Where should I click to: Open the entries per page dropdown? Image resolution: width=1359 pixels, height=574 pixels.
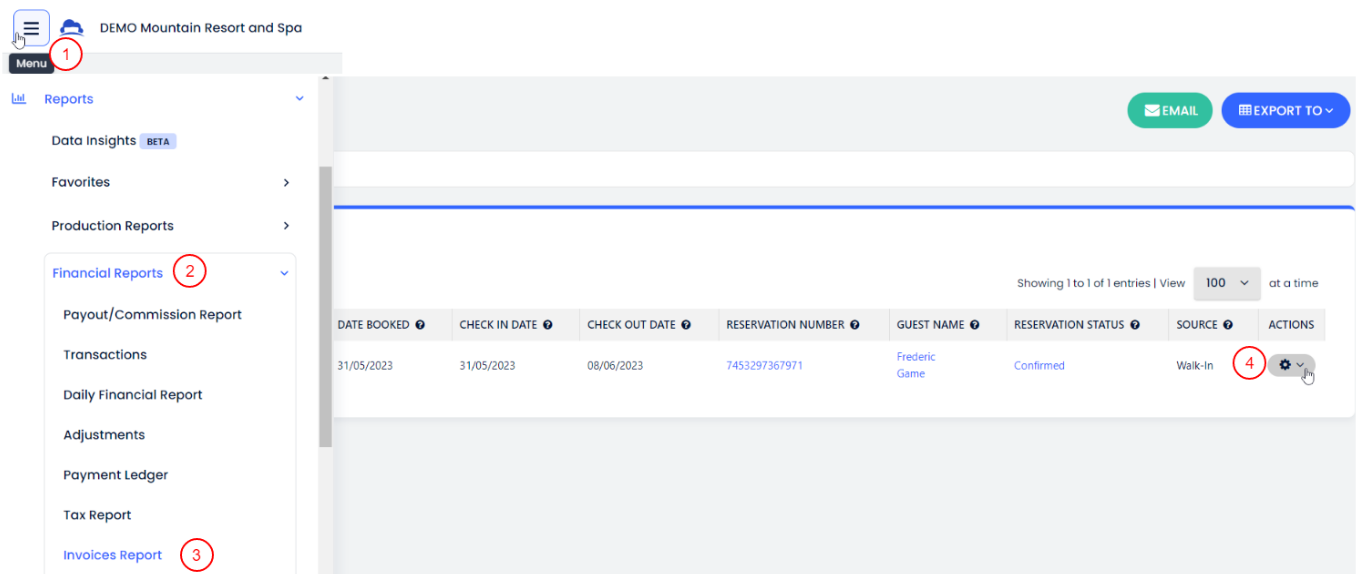click(x=1227, y=283)
